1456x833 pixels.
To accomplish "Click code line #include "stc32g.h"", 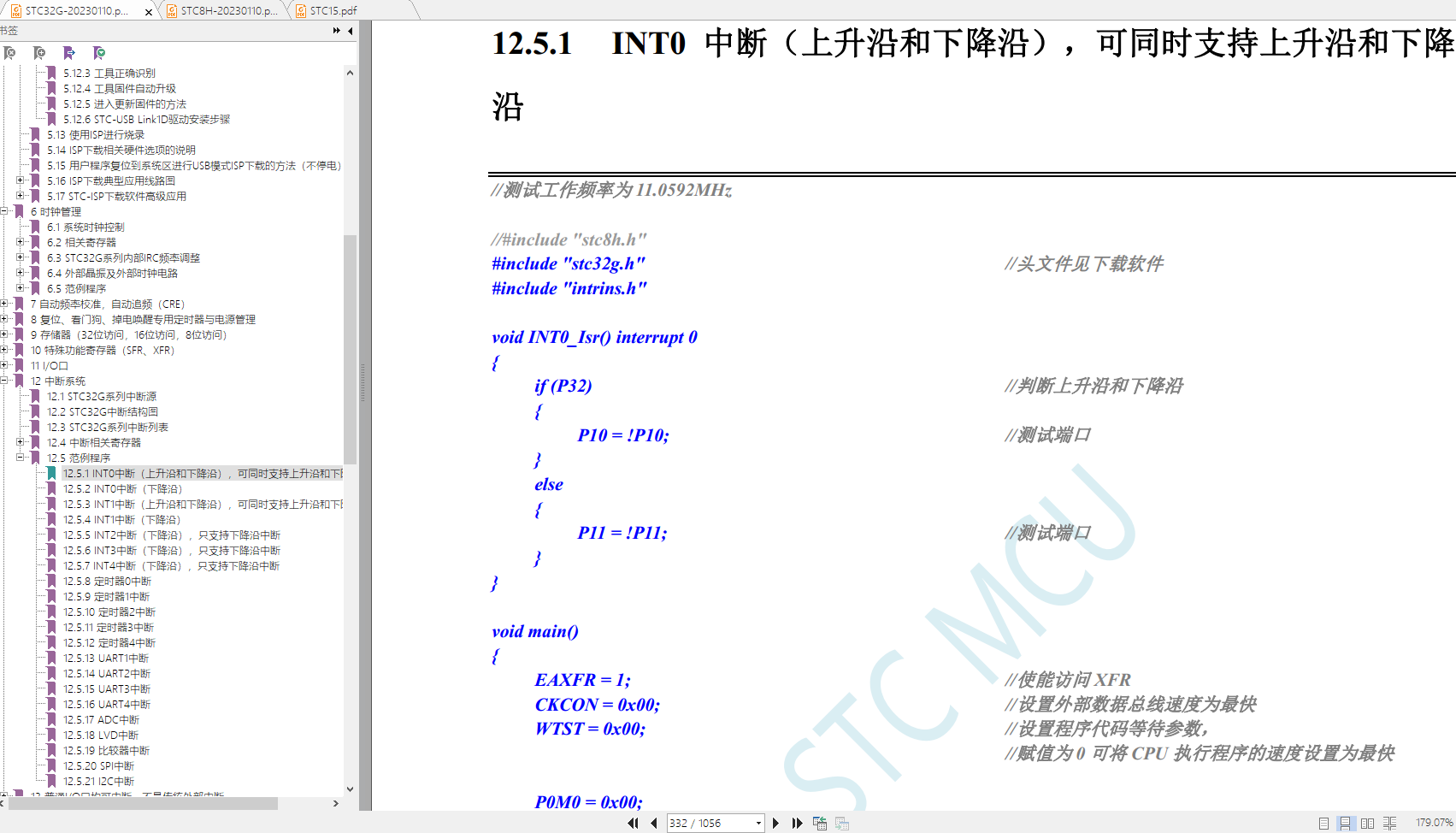I will tap(569, 264).
